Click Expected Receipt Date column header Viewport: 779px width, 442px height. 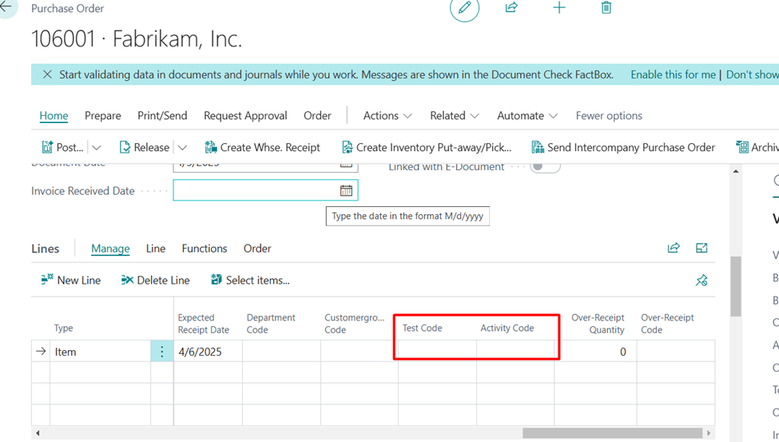pyautogui.click(x=203, y=323)
